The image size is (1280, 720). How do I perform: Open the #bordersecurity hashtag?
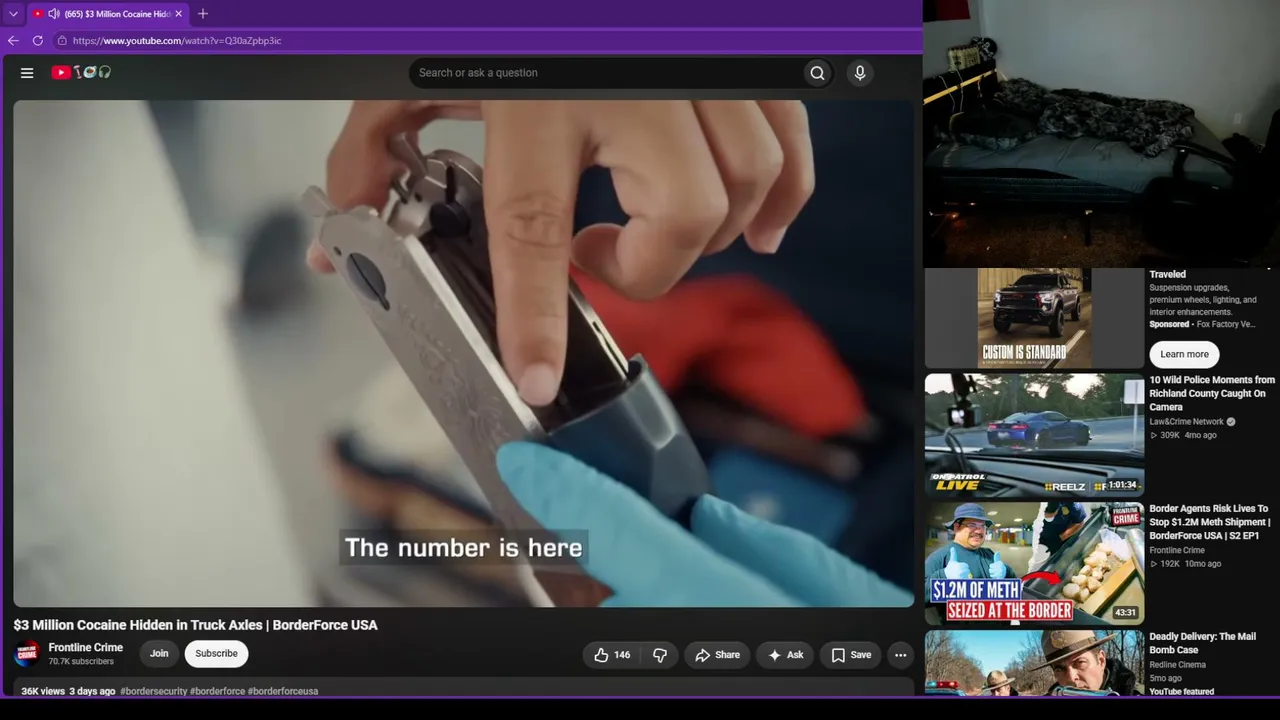coord(154,691)
